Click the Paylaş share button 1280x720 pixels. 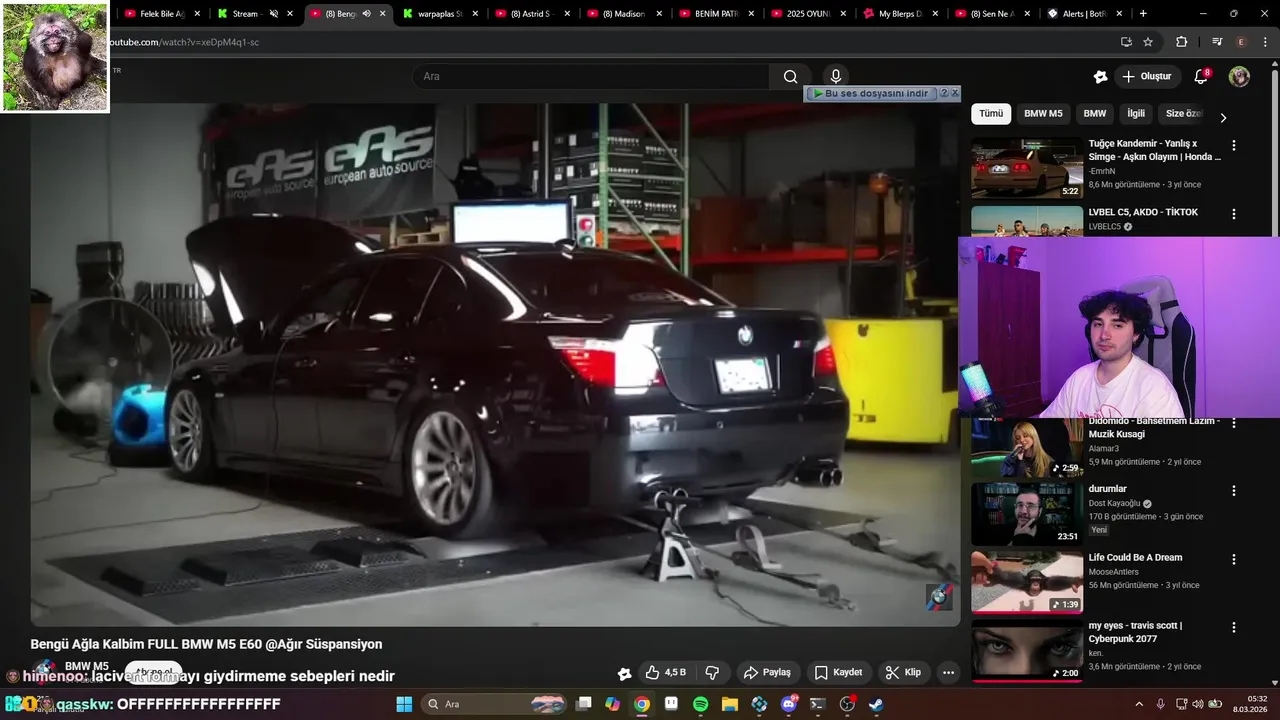pyautogui.click(x=767, y=672)
